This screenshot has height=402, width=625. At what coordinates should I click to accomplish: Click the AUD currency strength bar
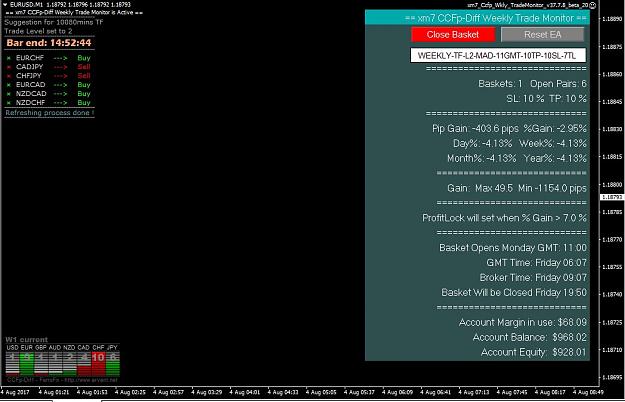coord(55,364)
